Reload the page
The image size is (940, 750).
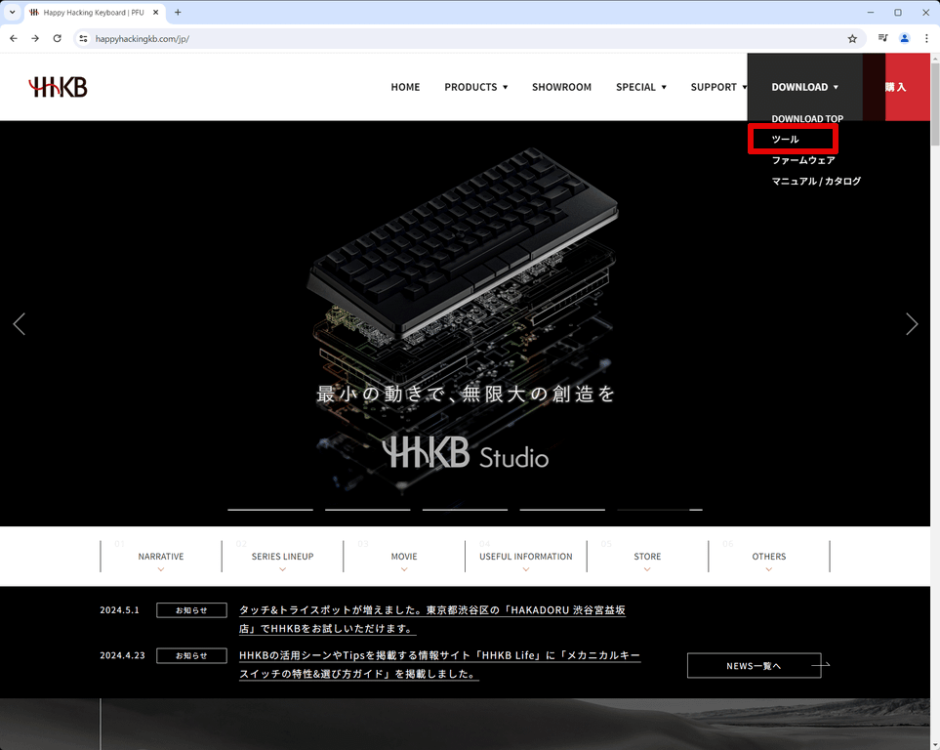[x=57, y=37]
